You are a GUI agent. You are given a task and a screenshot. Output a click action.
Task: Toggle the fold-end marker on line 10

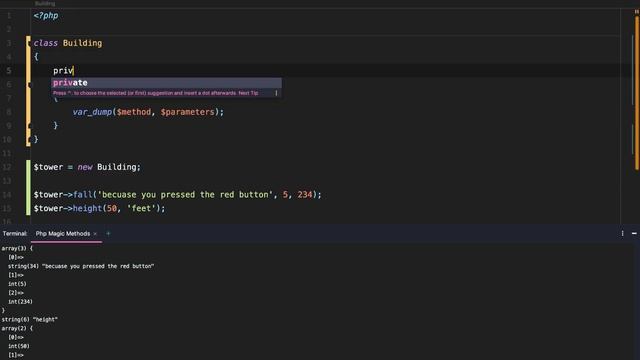point(29,140)
